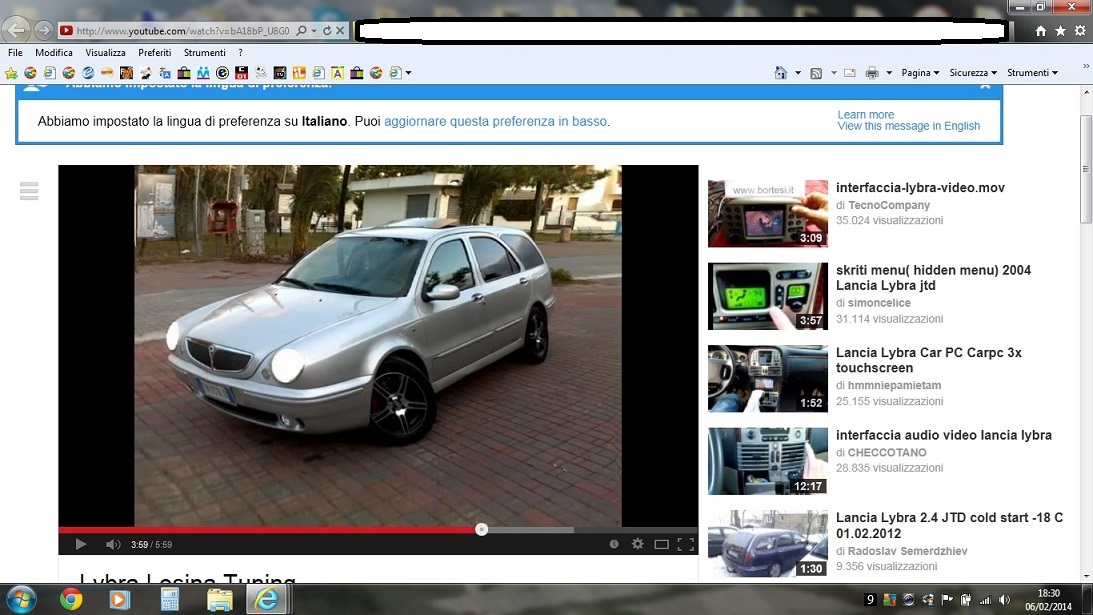
Task: Open the Preferiti menu
Action: coord(155,52)
